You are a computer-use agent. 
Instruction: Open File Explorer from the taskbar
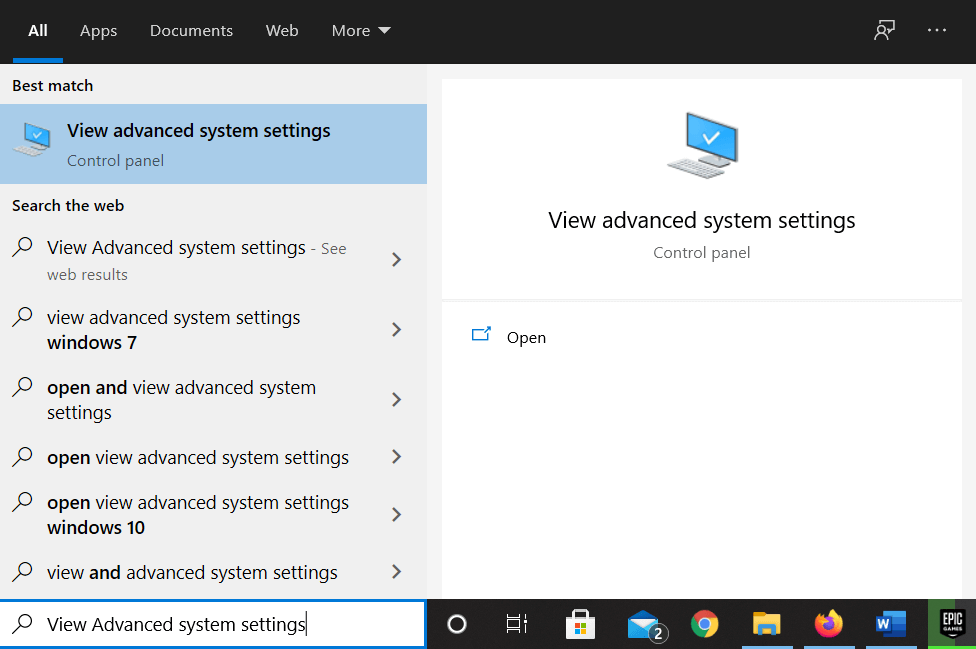tap(766, 623)
